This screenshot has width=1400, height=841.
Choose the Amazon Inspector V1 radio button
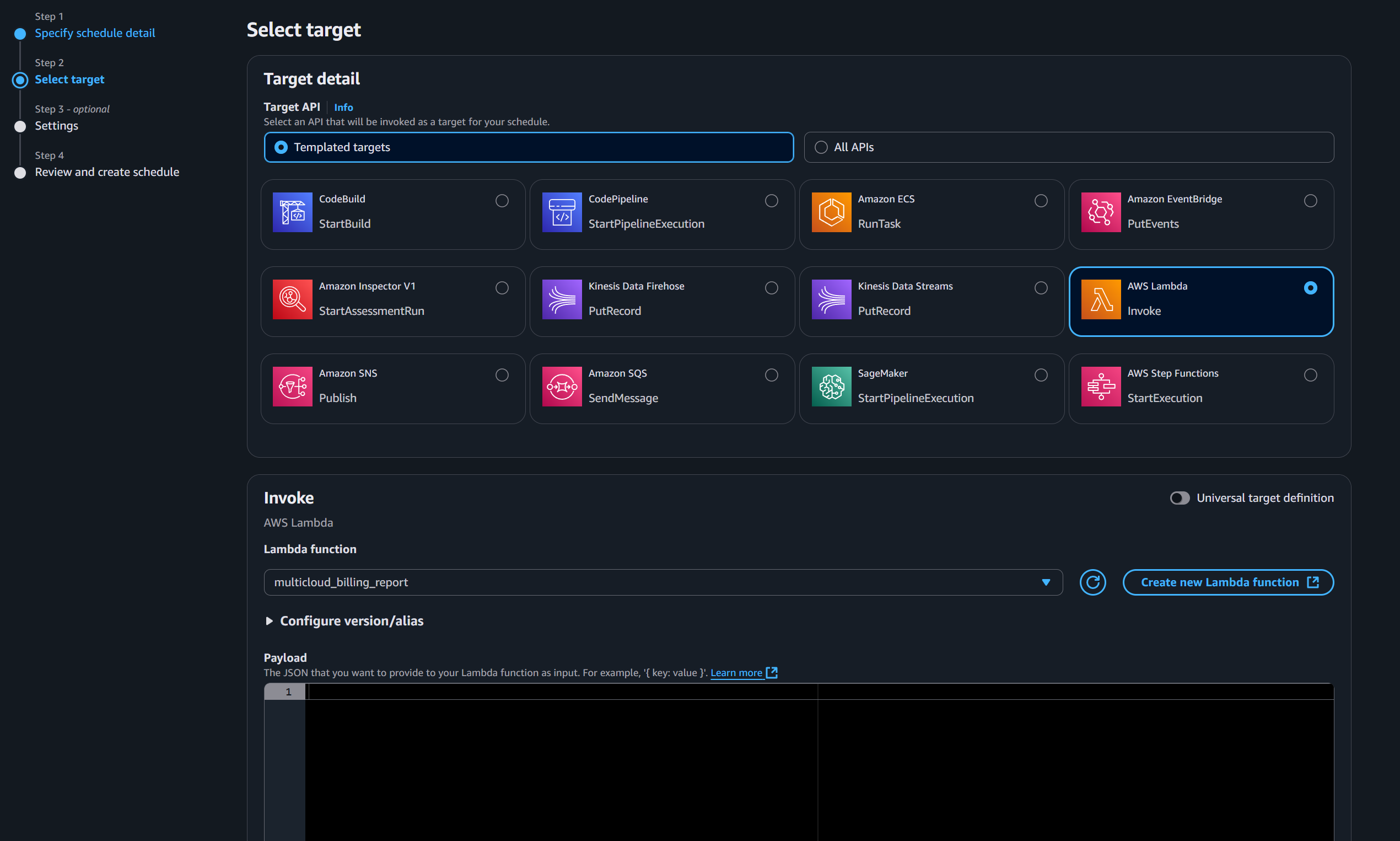[502, 288]
